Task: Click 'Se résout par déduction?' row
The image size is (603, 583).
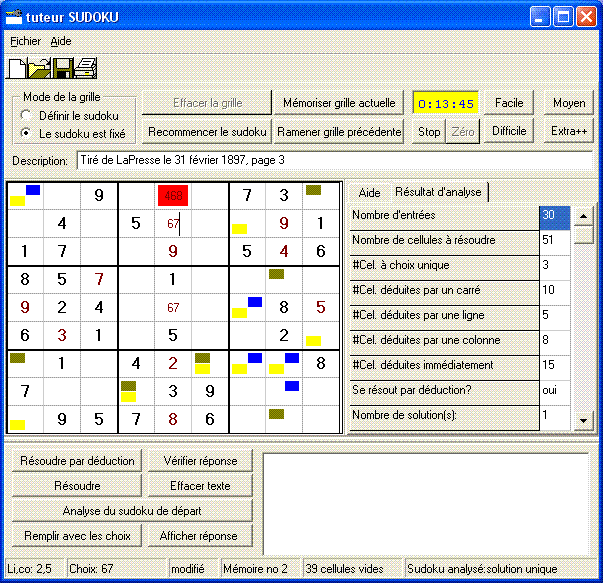Action: [460, 393]
